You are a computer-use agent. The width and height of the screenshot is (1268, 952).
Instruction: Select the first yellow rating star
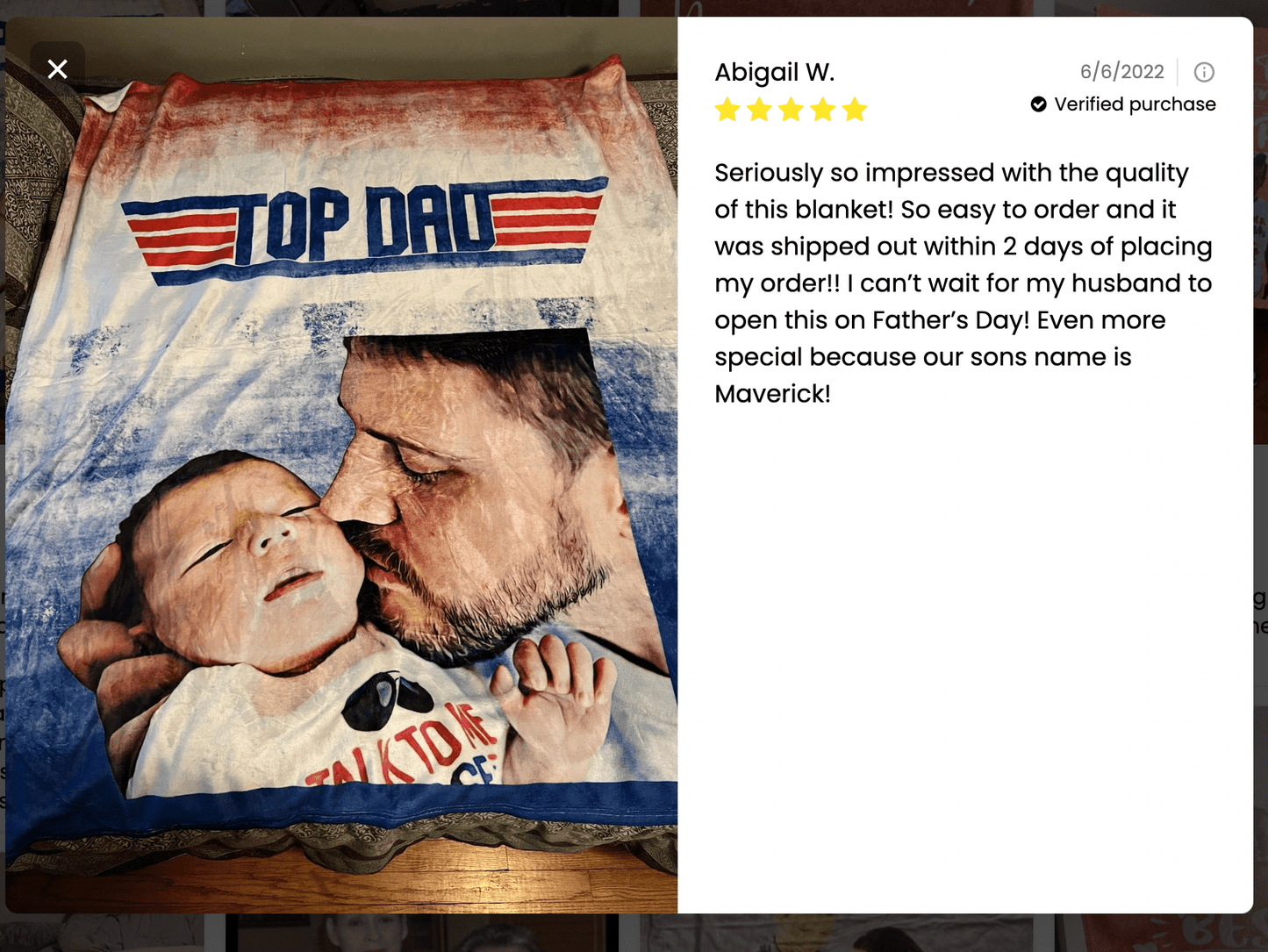pyautogui.click(x=727, y=110)
